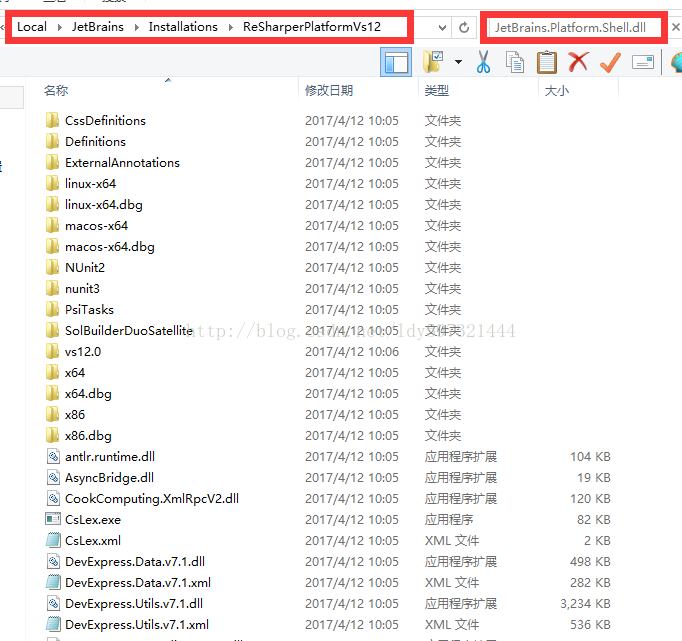Expand the arrow after JetBrains breadcrumb
The width and height of the screenshot is (682, 641).
point(137,27)
